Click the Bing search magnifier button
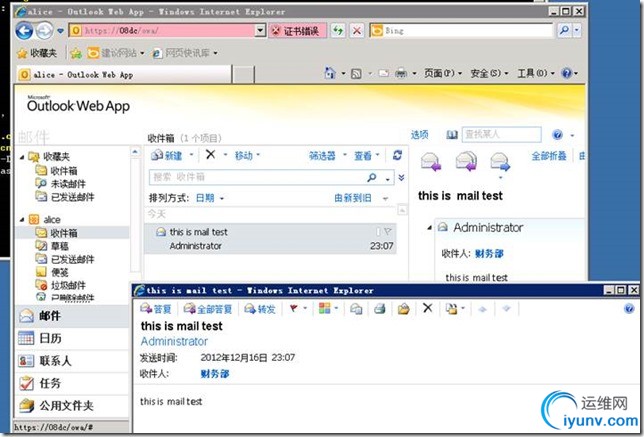 565,30
